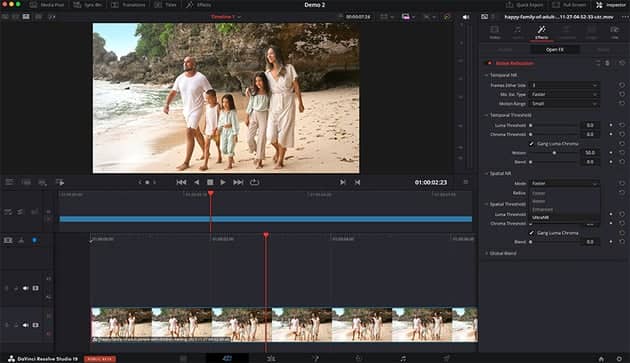Adjust the Motion slider handle
Screen dimensions: 630x363
coord(554,153)
